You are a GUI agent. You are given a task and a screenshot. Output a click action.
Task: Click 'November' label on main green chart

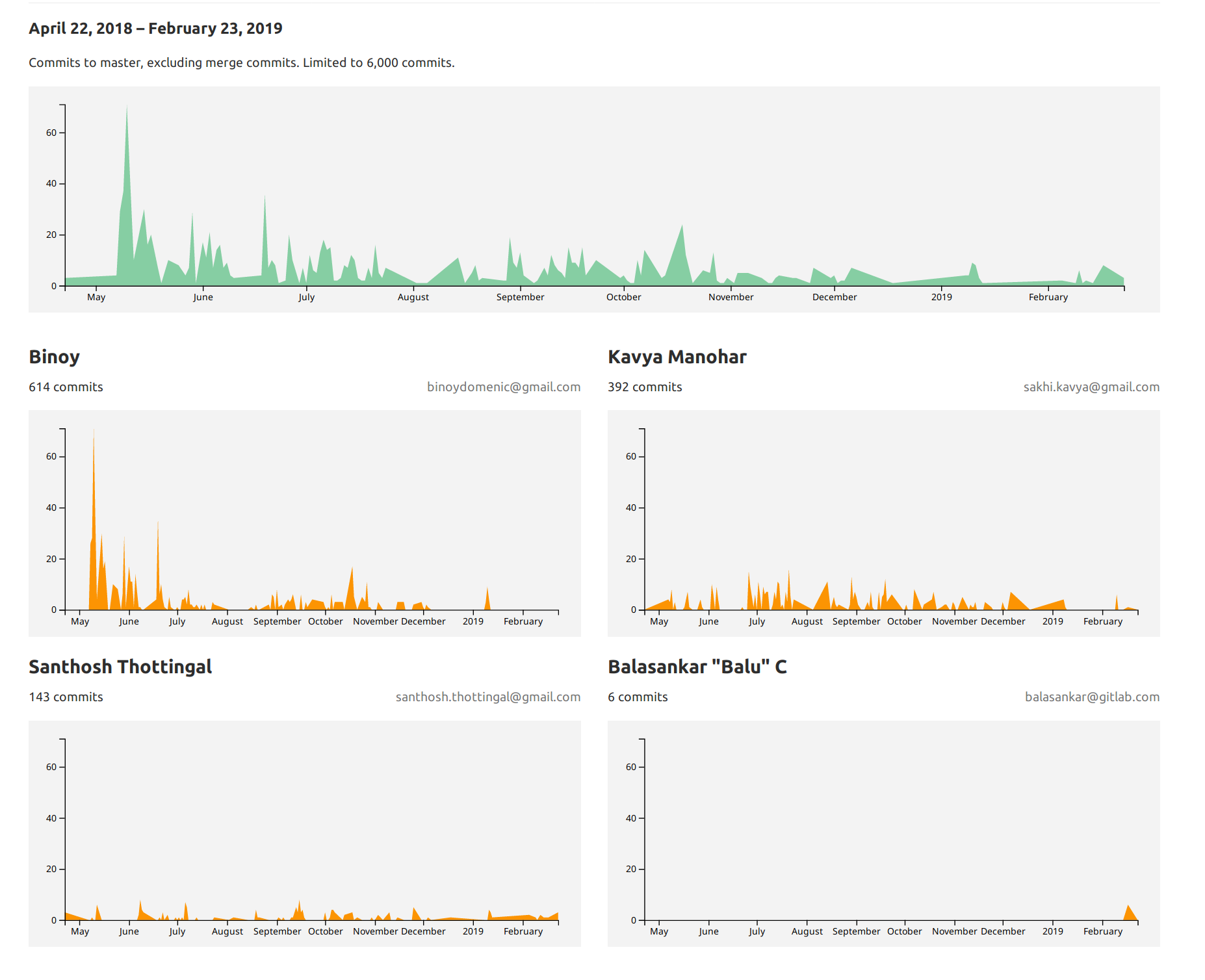tap(731, 297)
